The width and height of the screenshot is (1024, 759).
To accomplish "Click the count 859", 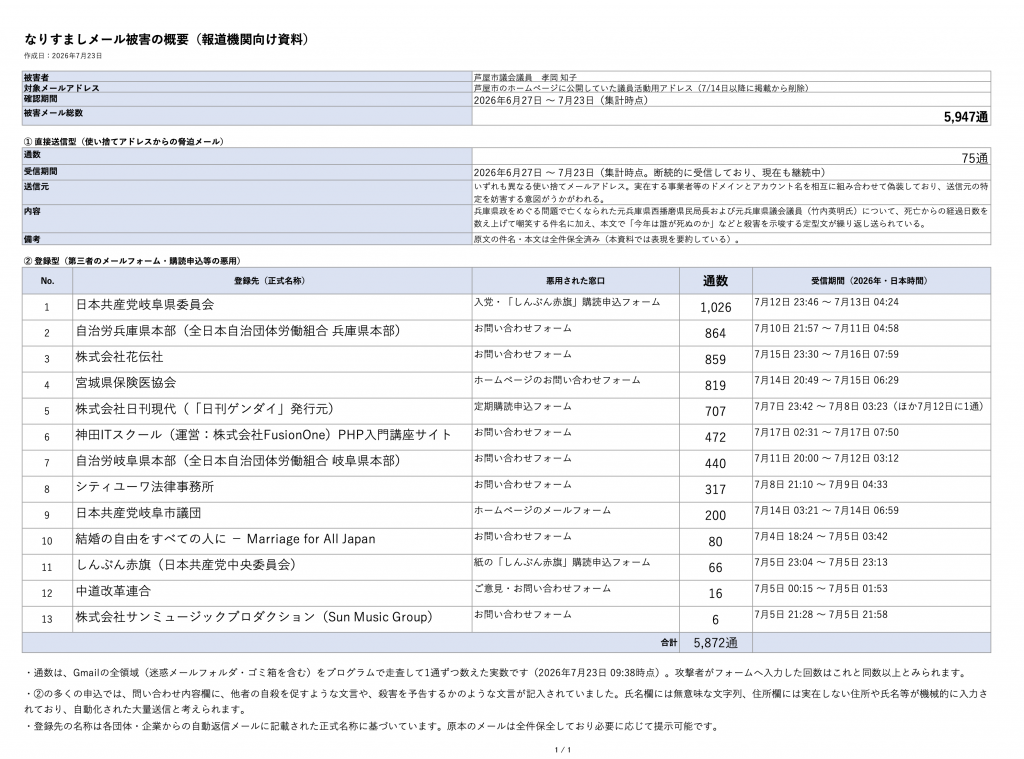I will (715, 359).
